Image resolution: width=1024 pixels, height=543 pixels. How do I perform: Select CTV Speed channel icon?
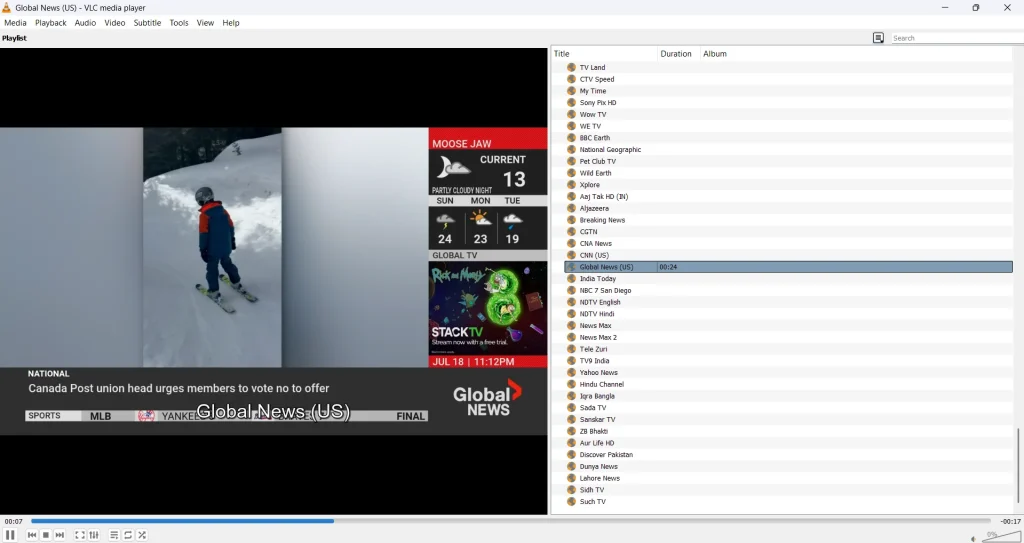[x=571, y=79]
